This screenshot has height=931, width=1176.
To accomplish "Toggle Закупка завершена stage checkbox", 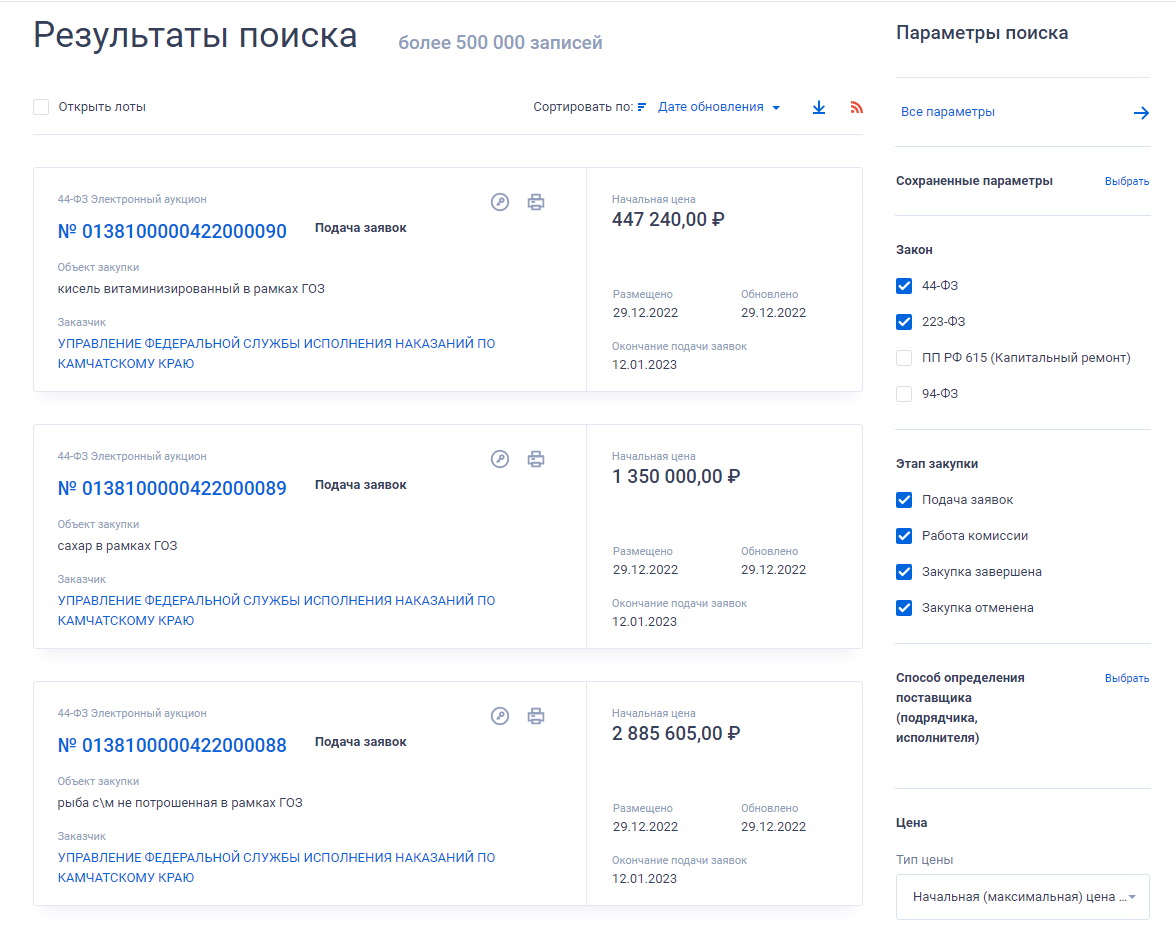I will pos(904,572).
